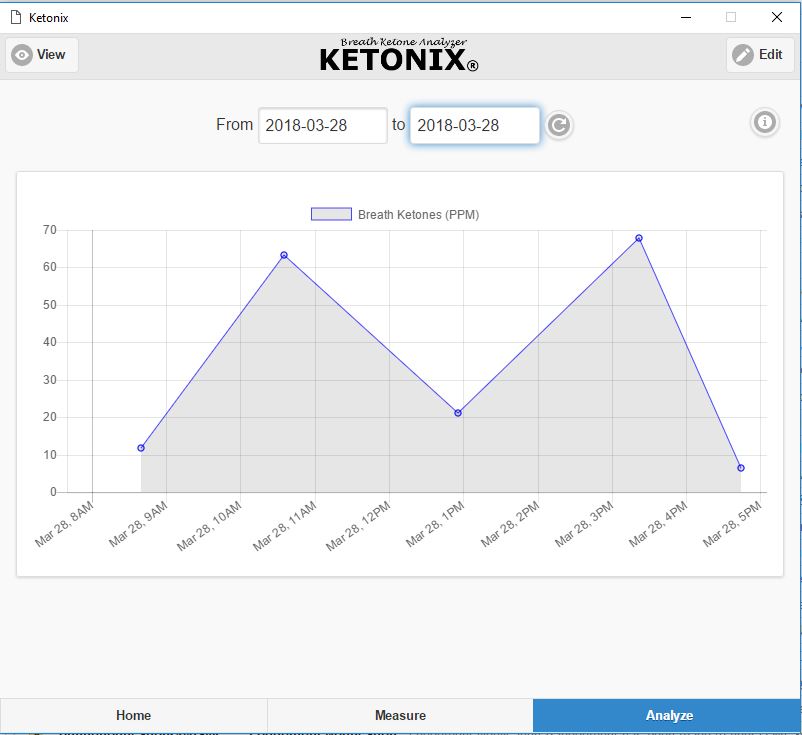The image size is (802, 735).
Task: Maximize the Ketonix window
Action: pos(731,17)
